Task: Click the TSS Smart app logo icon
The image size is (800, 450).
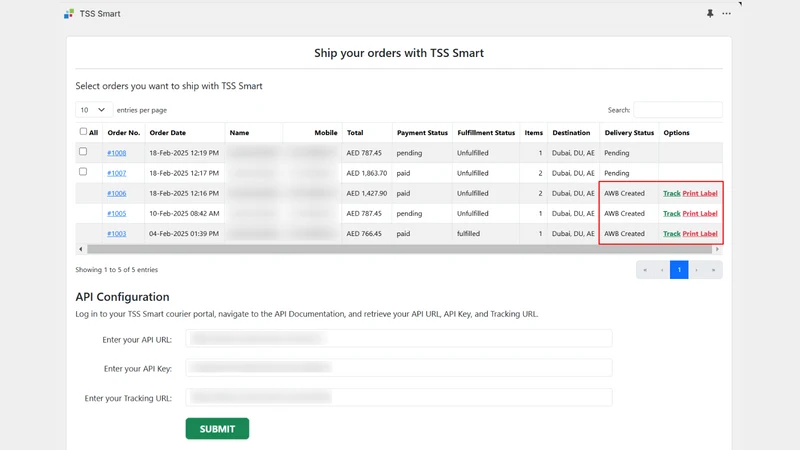Action: tap(69, 14)
